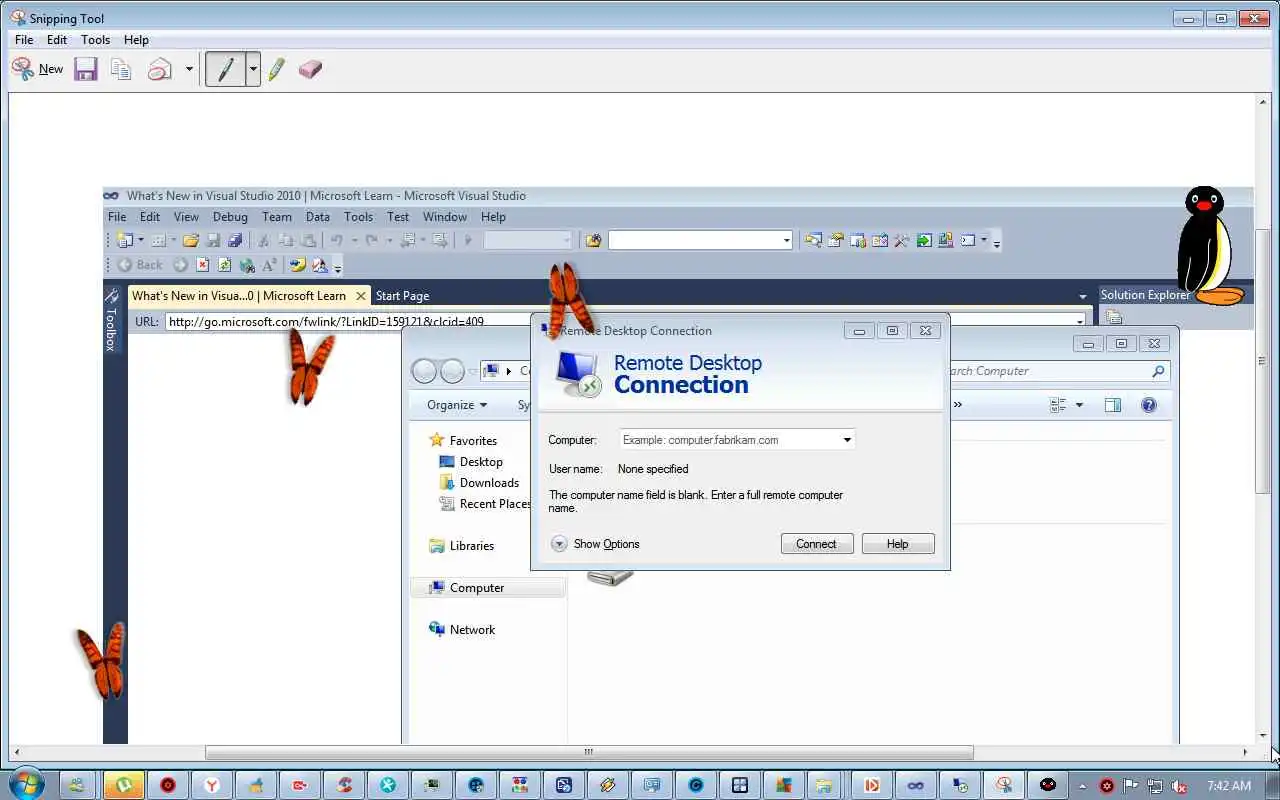Open the vertical Toolbox tab
This screenshot has width=1280, height=800.
pyautogui.click(x=111, y=320)
